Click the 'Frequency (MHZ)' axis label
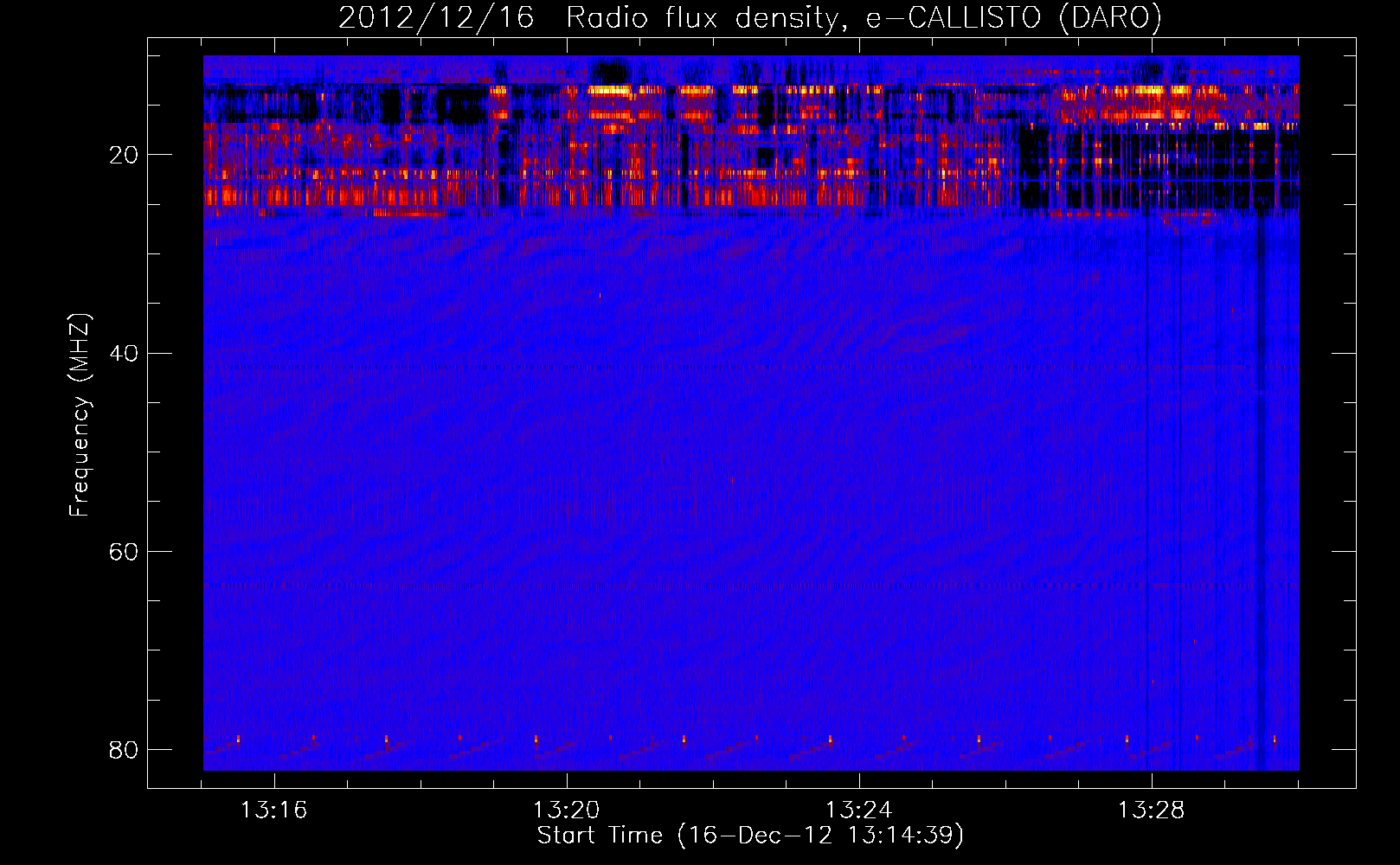Image resolution: width=1400 pixels, height=865 pixels. tap(79, 415)
